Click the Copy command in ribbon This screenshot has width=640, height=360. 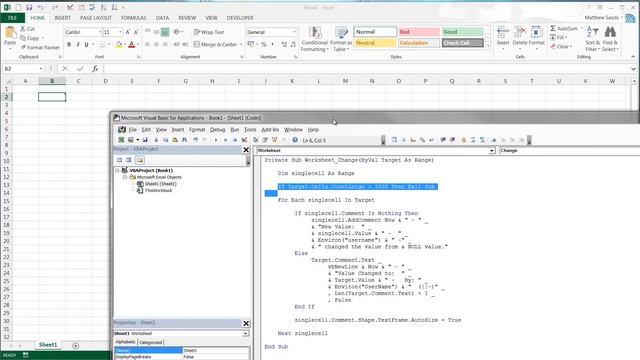click(x=31, y=38)
